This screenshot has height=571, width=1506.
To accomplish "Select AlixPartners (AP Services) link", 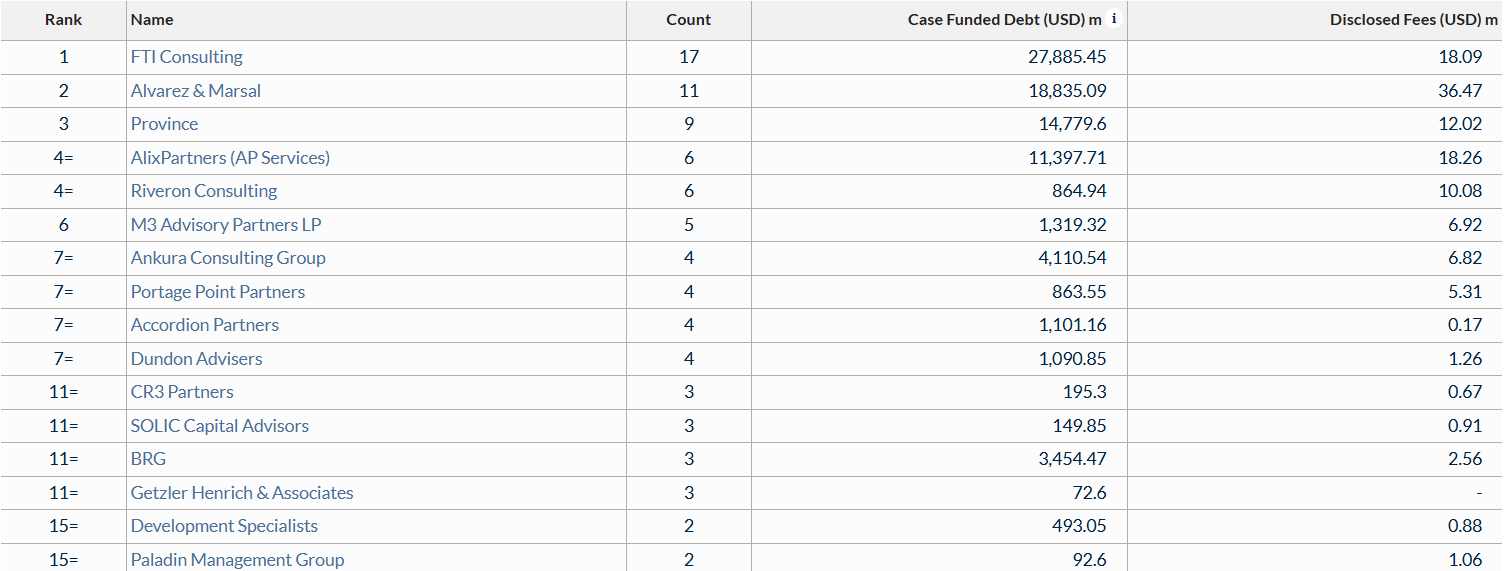I will pos(230,158).
